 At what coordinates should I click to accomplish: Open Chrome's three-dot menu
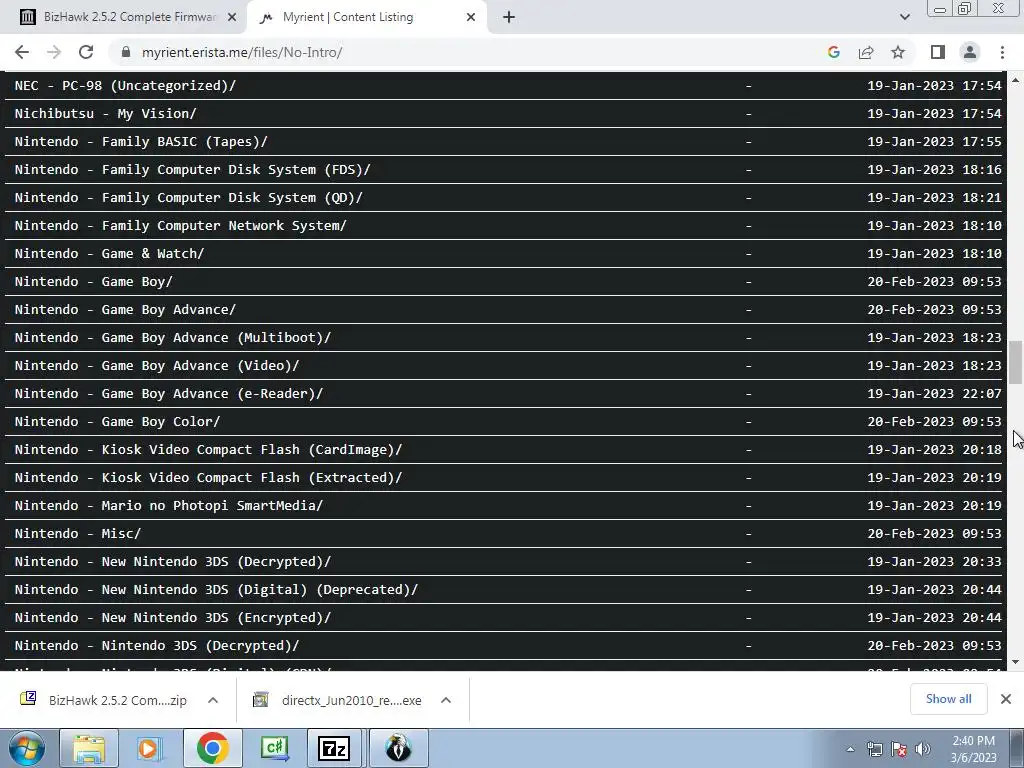[x=1002, y=52]
